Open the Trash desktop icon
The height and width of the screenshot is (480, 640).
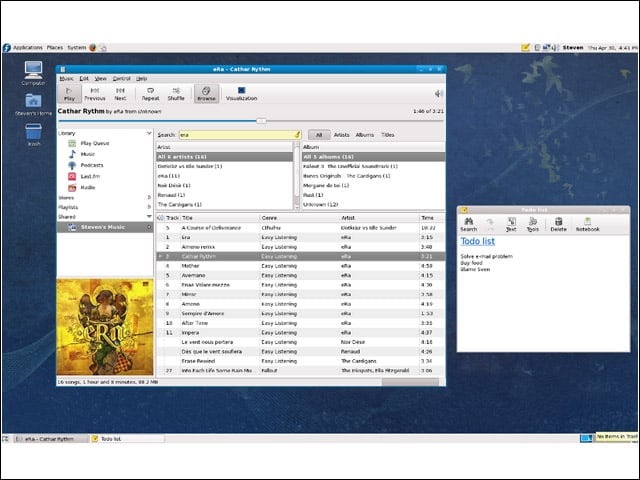pyautogui.click(x=33, y=135)
